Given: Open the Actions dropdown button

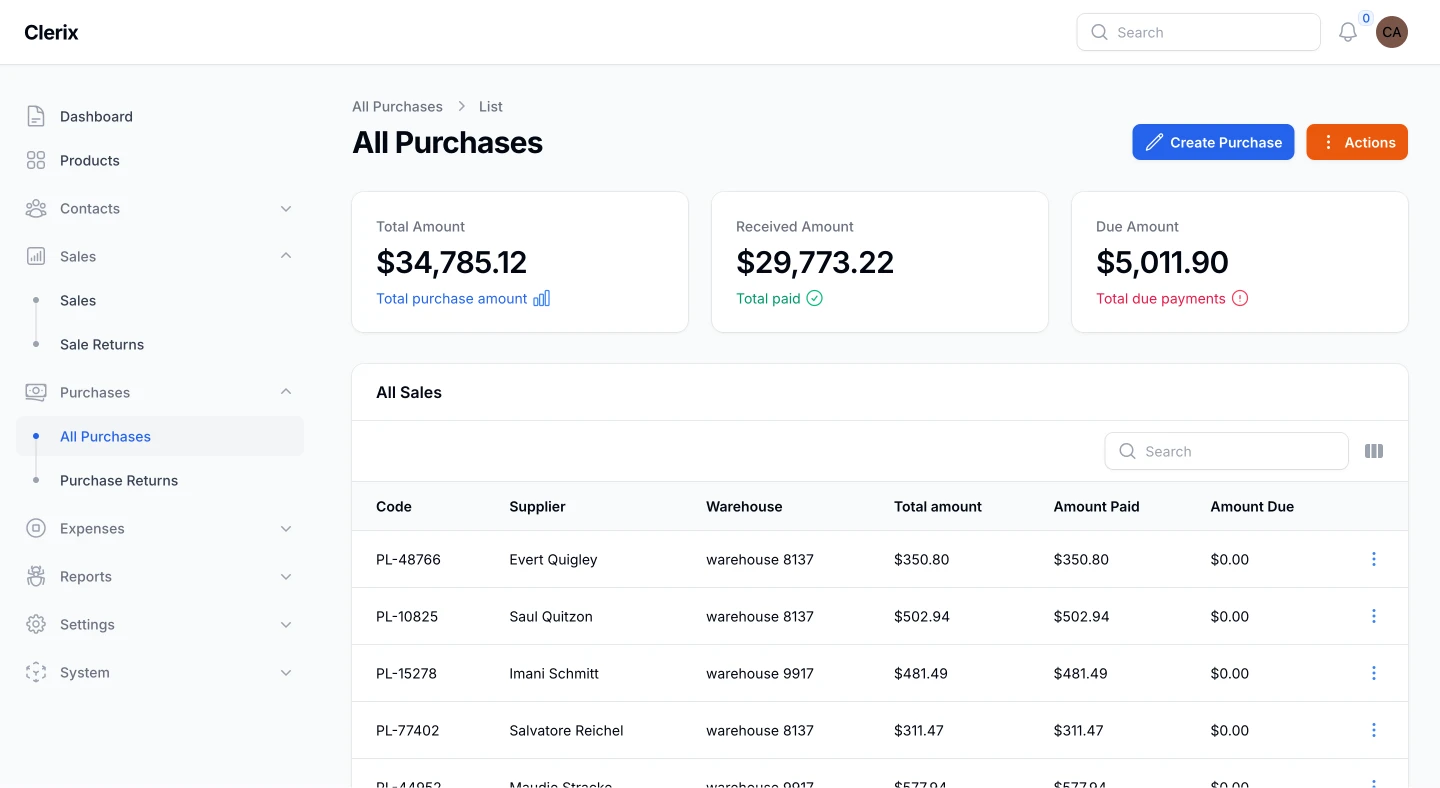Looking at the screenshot, I should 1357,142.
